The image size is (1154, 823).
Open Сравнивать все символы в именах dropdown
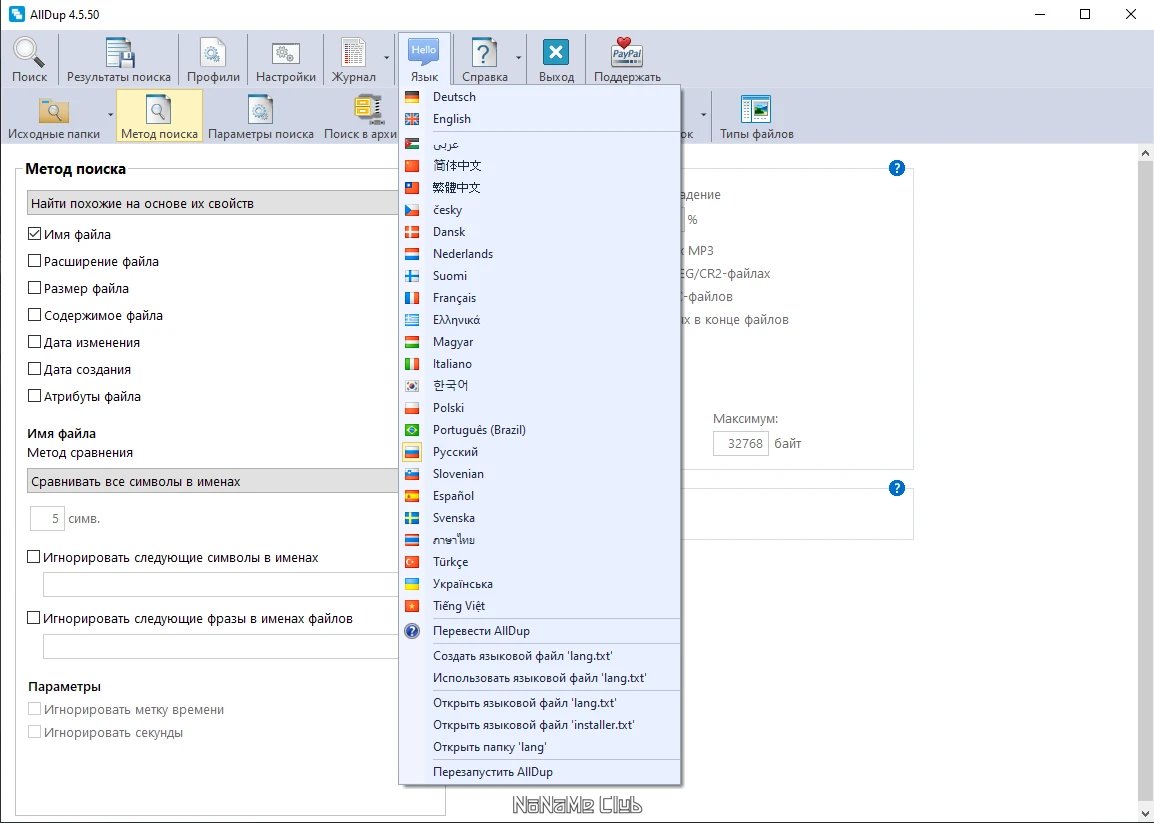coord(213,481)
